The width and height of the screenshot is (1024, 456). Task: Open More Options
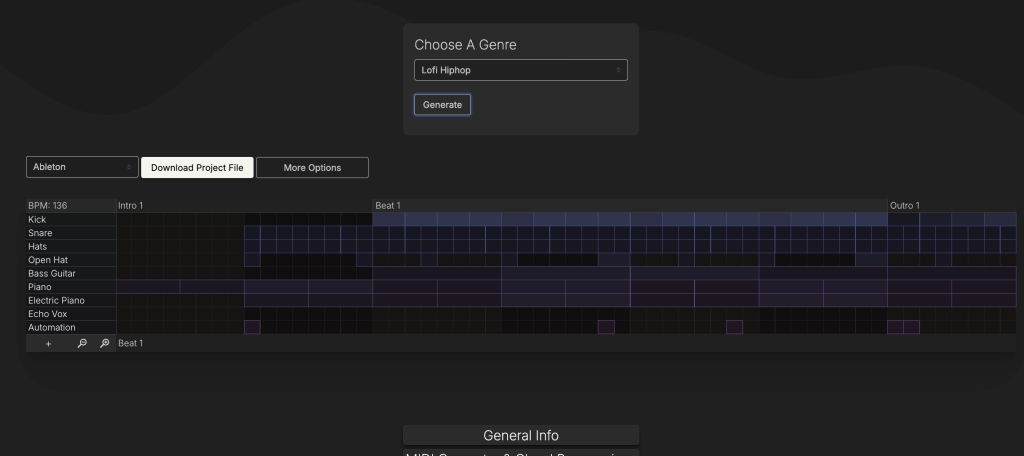click(x=312, y=168)
